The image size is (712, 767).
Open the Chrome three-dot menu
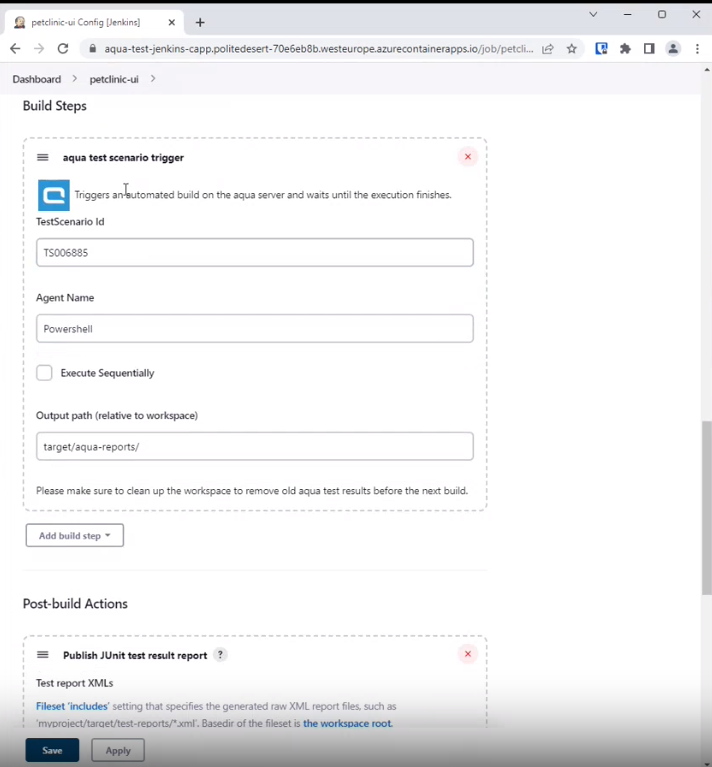coord(697,48)
